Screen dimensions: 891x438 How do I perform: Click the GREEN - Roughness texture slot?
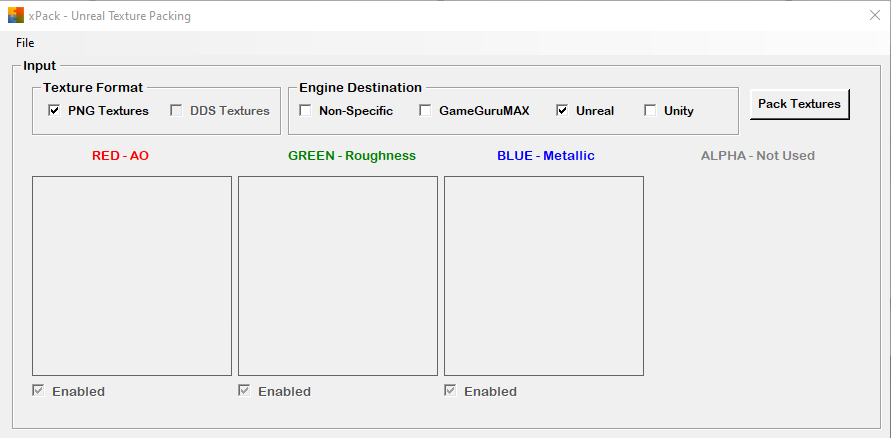coord(338,276)
